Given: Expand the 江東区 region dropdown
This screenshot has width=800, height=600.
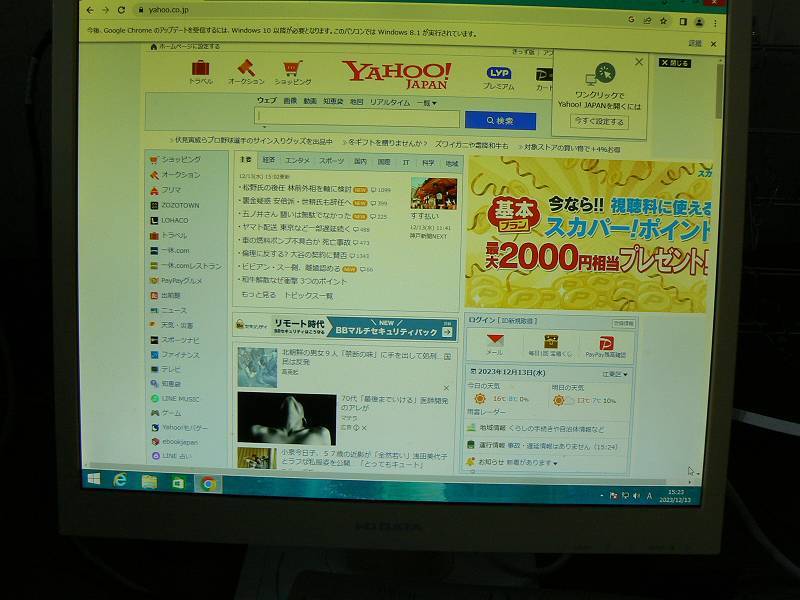Looking at the screenshot, I should pos(614,374).
